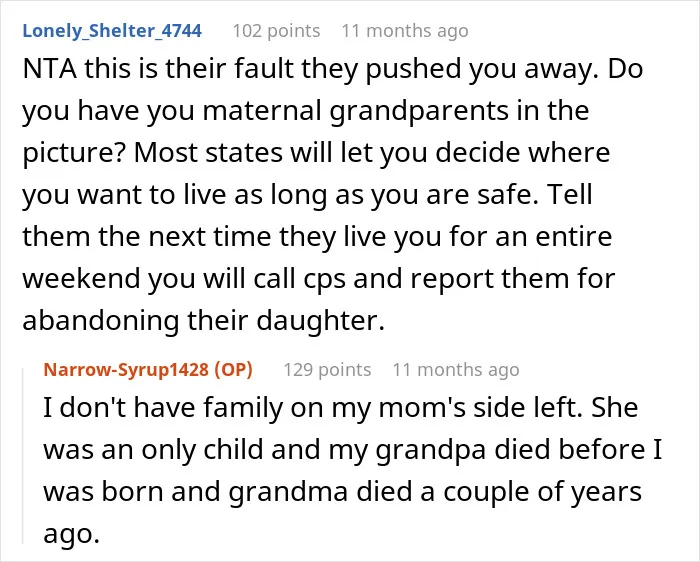Image resolution: width=700 pixels, height=562 pixels.
Task: Open Narrow-Syrup1428's user profile
Action: coord(126,370)
